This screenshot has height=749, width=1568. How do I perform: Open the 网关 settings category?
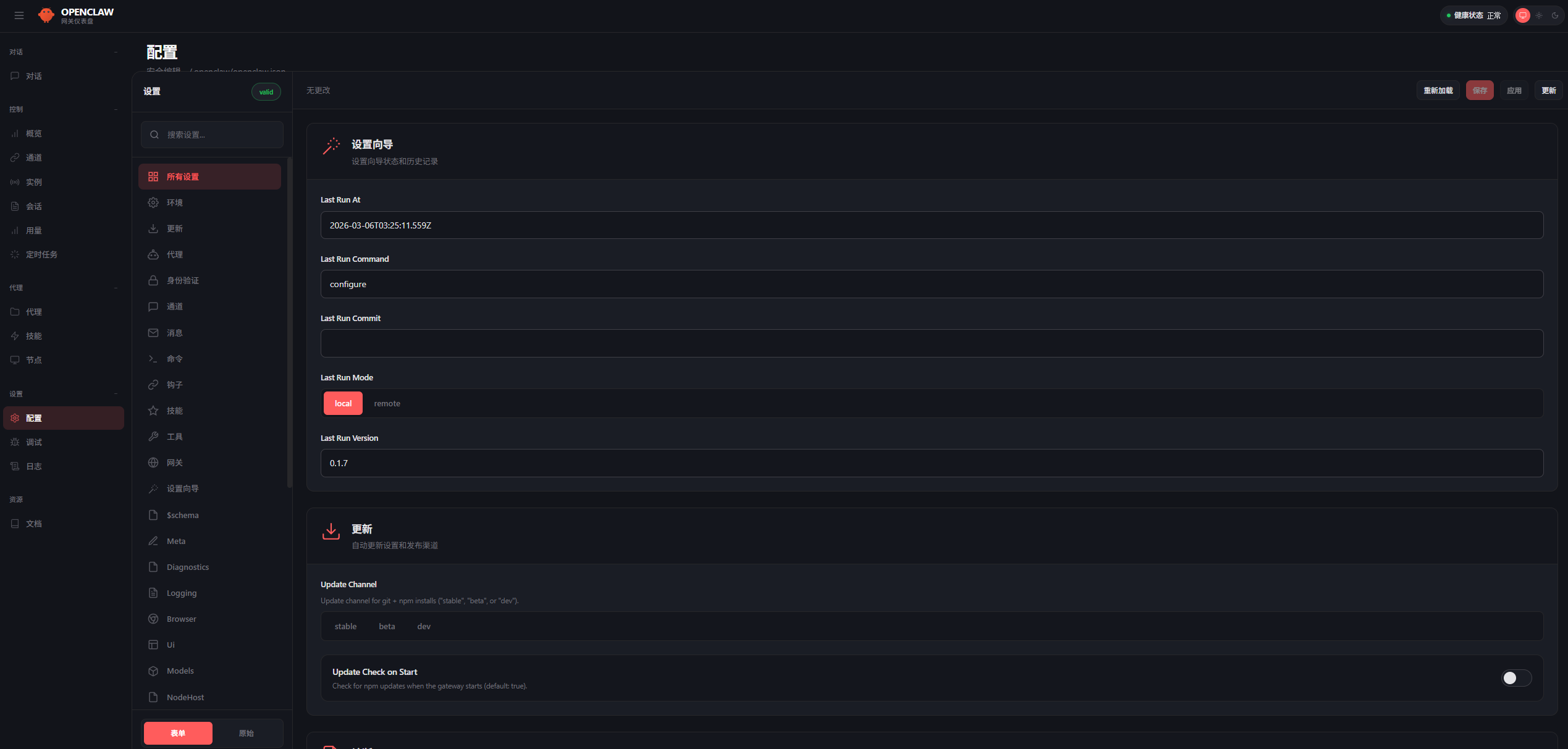(175, 462)
